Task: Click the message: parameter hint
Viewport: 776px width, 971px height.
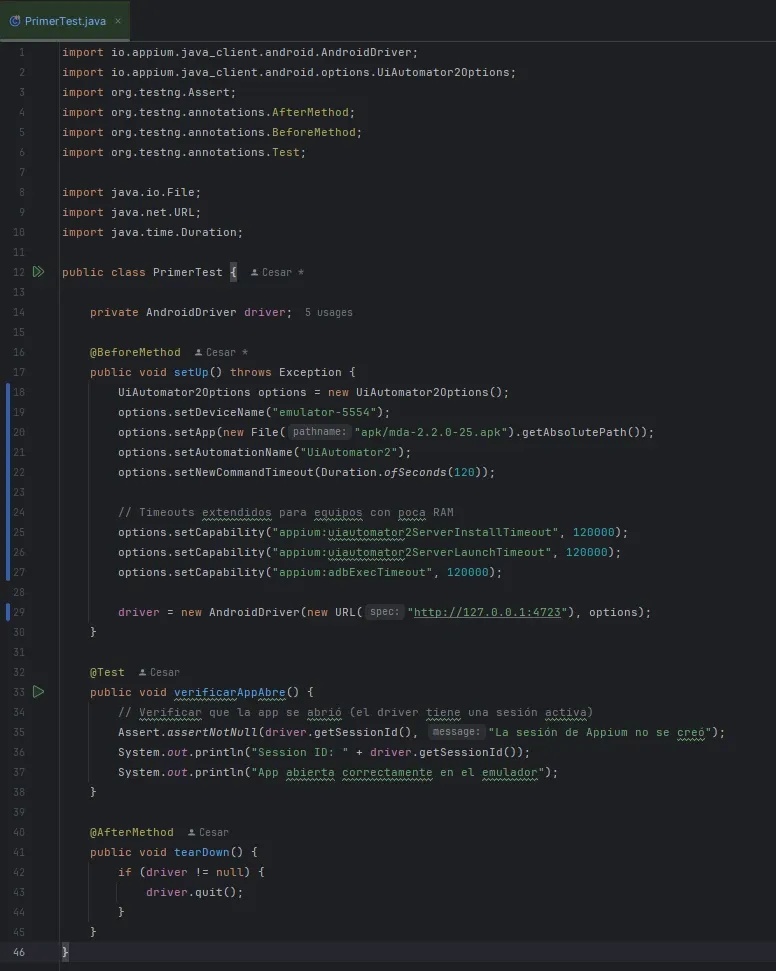Action: pyautogui.click(x=456, y=732)
